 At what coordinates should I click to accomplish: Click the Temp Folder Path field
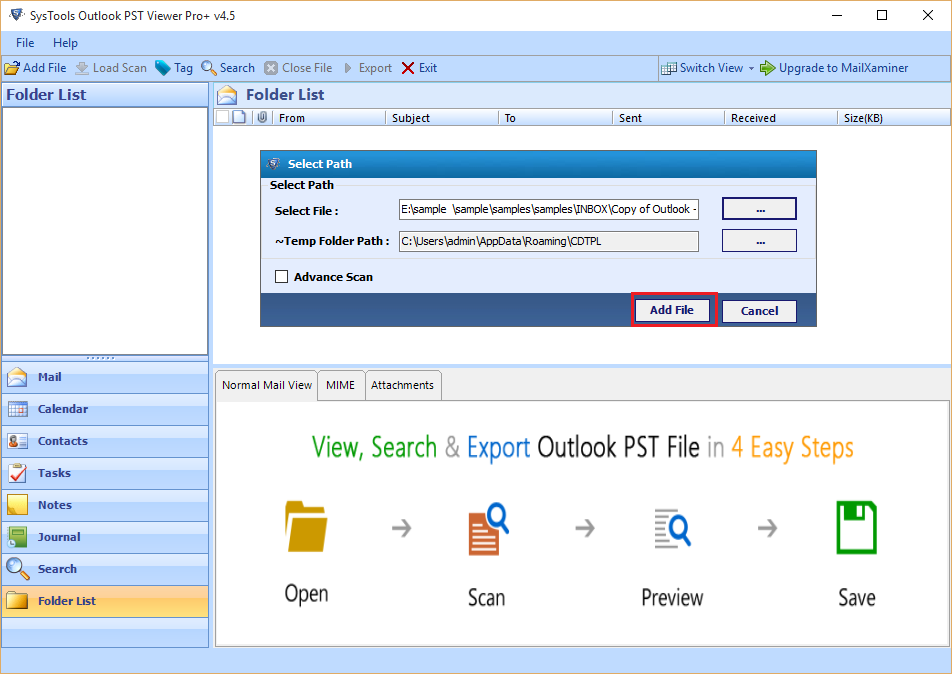pos(549,241)
